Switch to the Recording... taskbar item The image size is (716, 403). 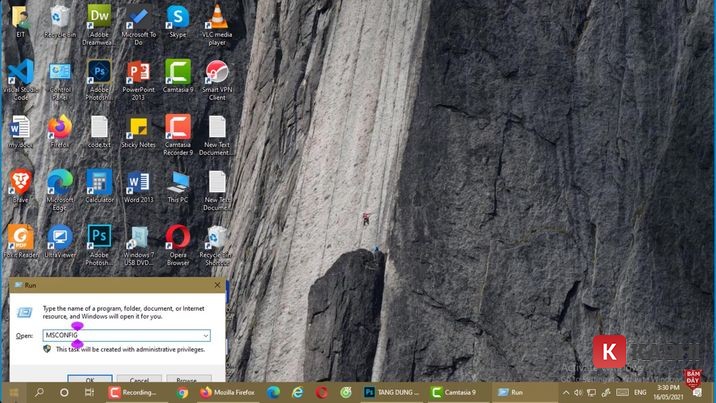tap(136, 393)
